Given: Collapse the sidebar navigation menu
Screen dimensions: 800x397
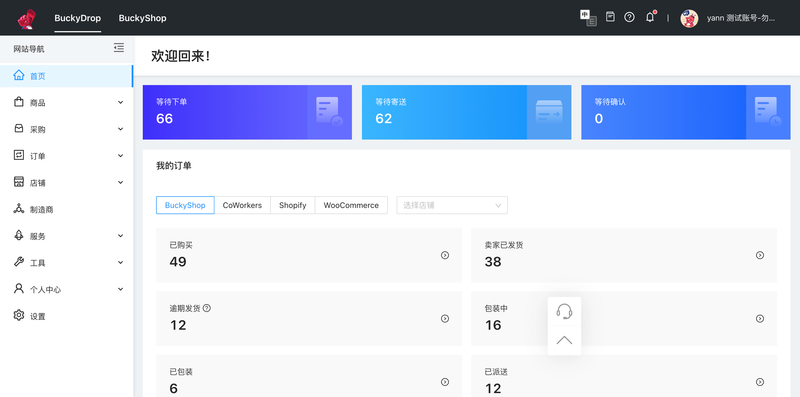Looking at the screenshot, I should [119, 48].
